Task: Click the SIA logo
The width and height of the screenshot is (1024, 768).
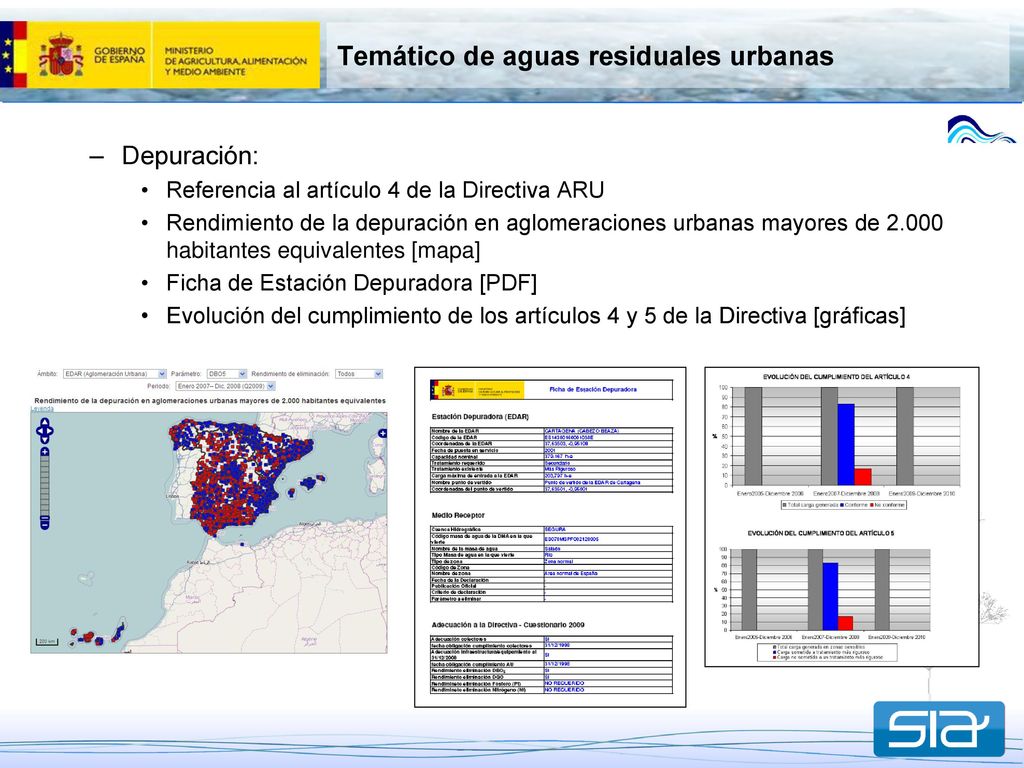Action: (938, 728)
